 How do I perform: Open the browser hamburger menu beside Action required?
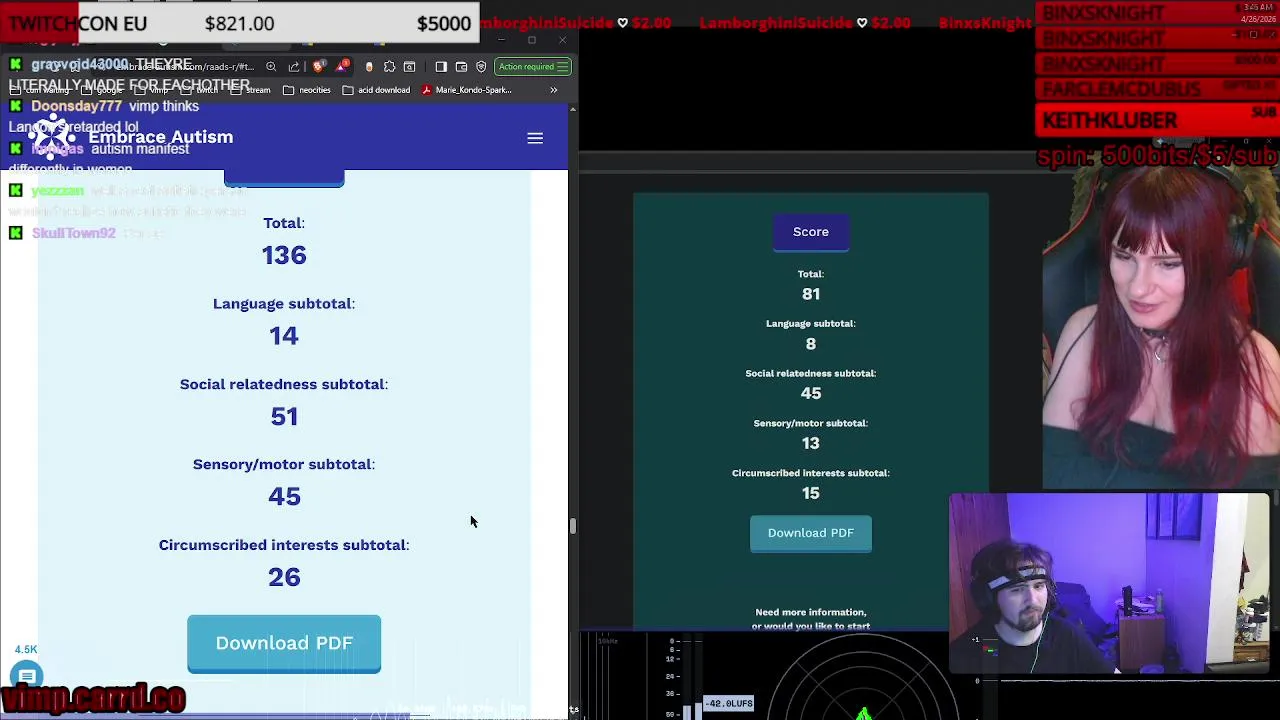[563, 67]
